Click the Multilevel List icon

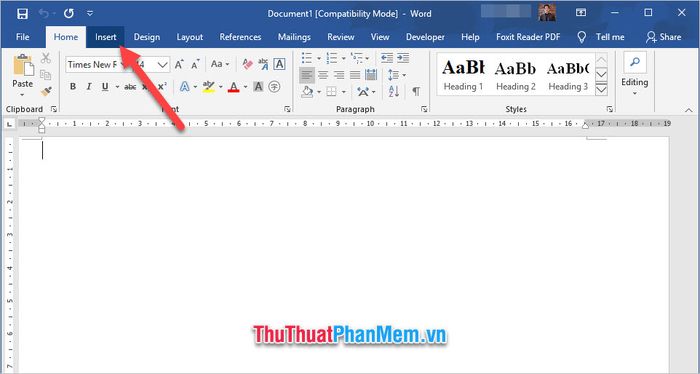357,58
